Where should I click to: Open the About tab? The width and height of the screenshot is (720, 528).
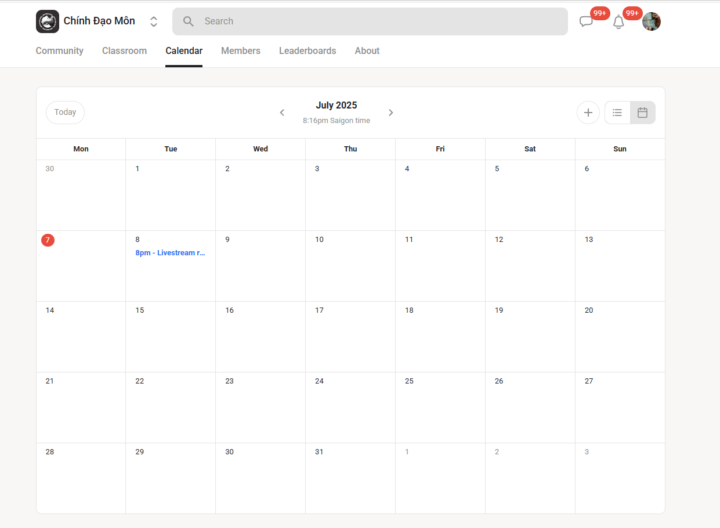[x=367, y=51]
